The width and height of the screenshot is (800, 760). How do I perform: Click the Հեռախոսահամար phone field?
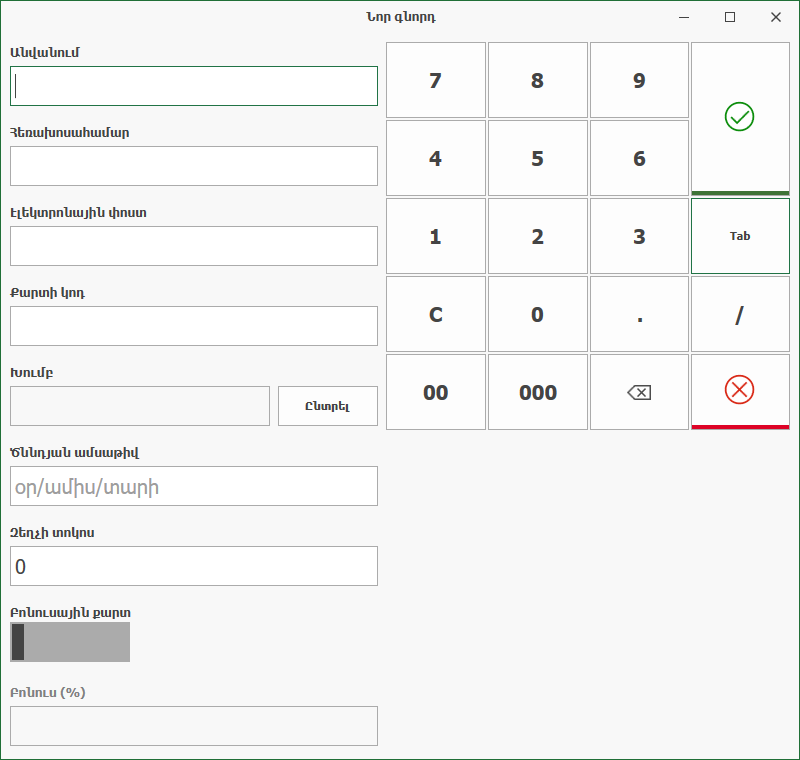(x=194, y=166)
